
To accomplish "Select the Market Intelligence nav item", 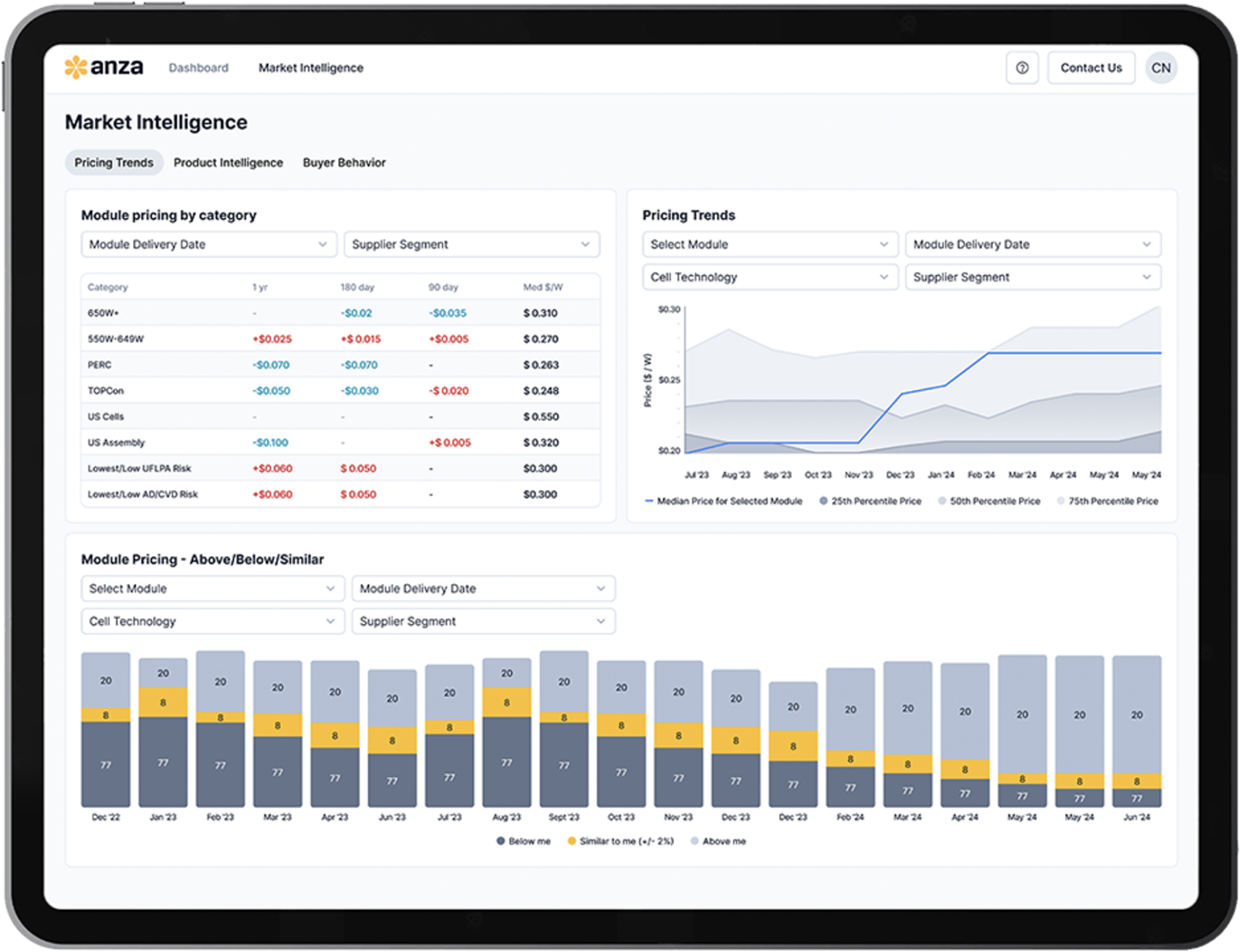I will [x=311, y=68].
